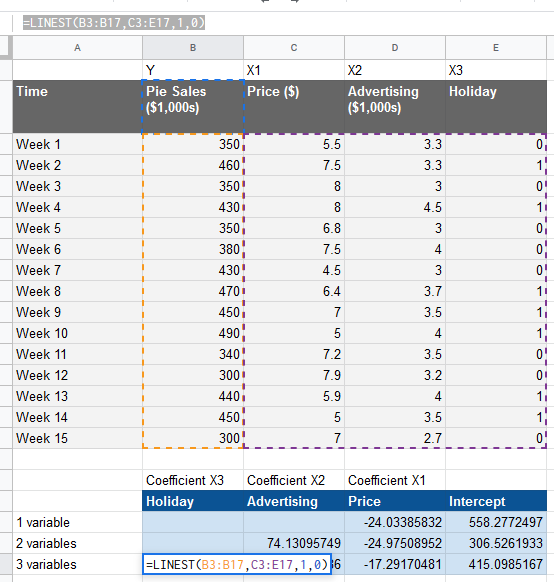Click the blue 'Holiday' results header
554x582 pixels.
pos(193,501)
